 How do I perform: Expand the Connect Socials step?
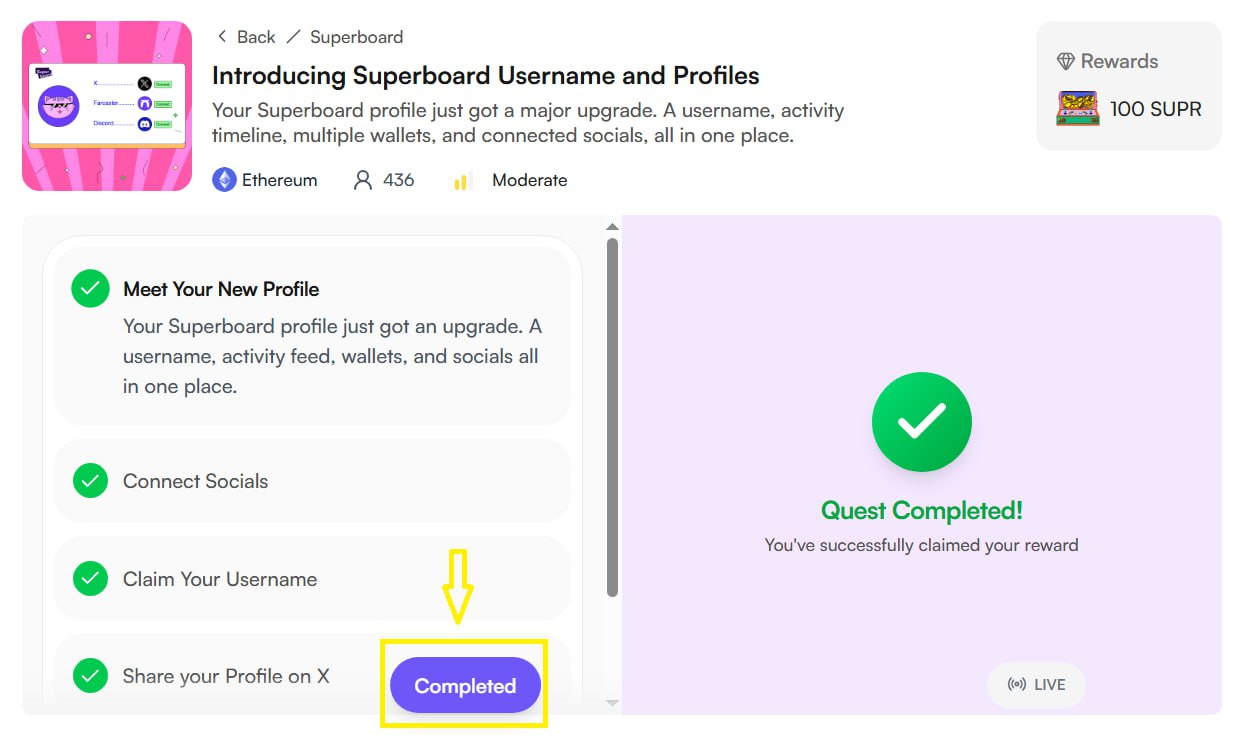click(x=312, y=481)
